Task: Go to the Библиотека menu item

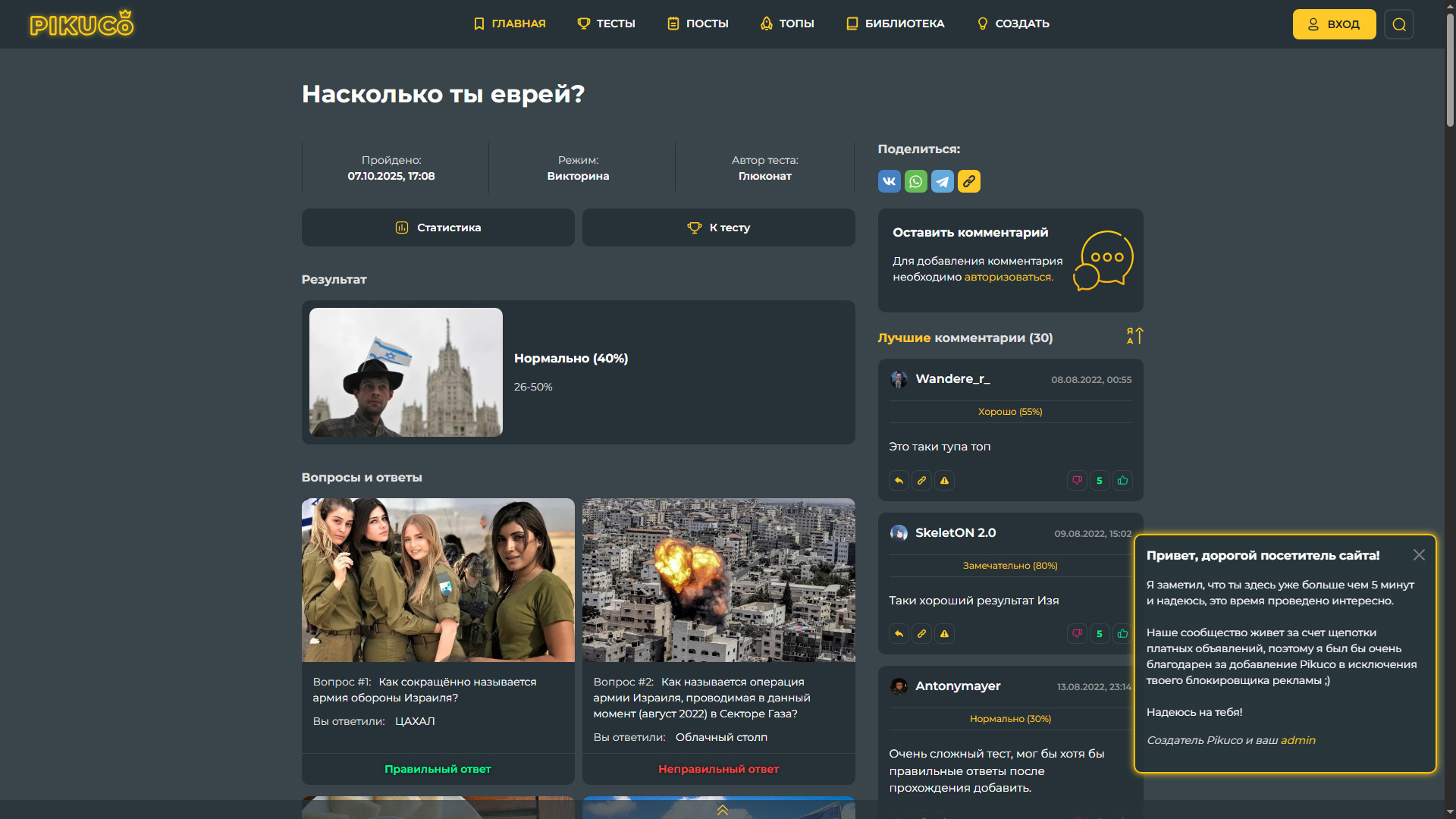Action: (x=895, y=24)
